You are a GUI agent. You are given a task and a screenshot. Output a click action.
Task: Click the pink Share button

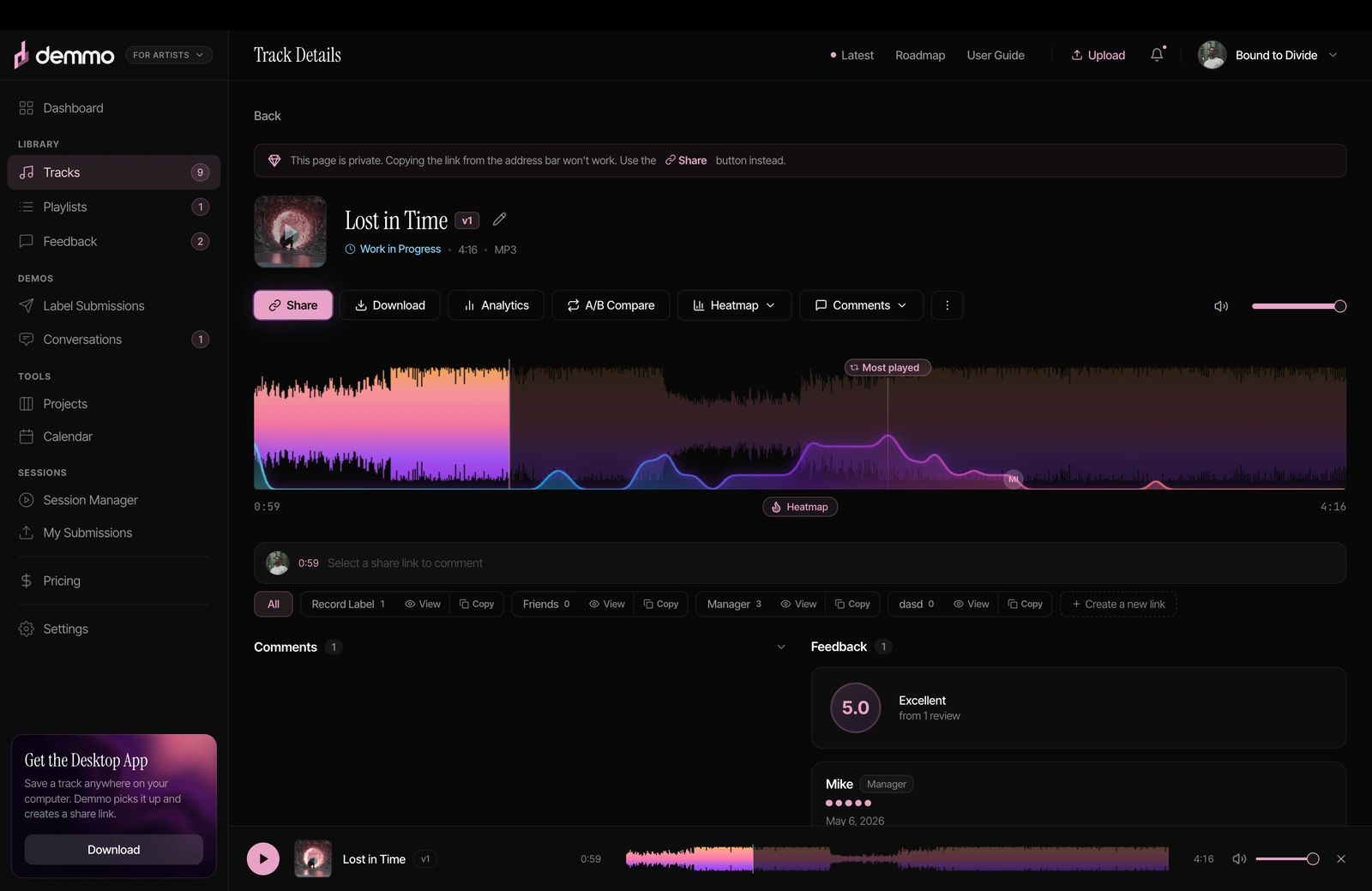pos(293,305)
